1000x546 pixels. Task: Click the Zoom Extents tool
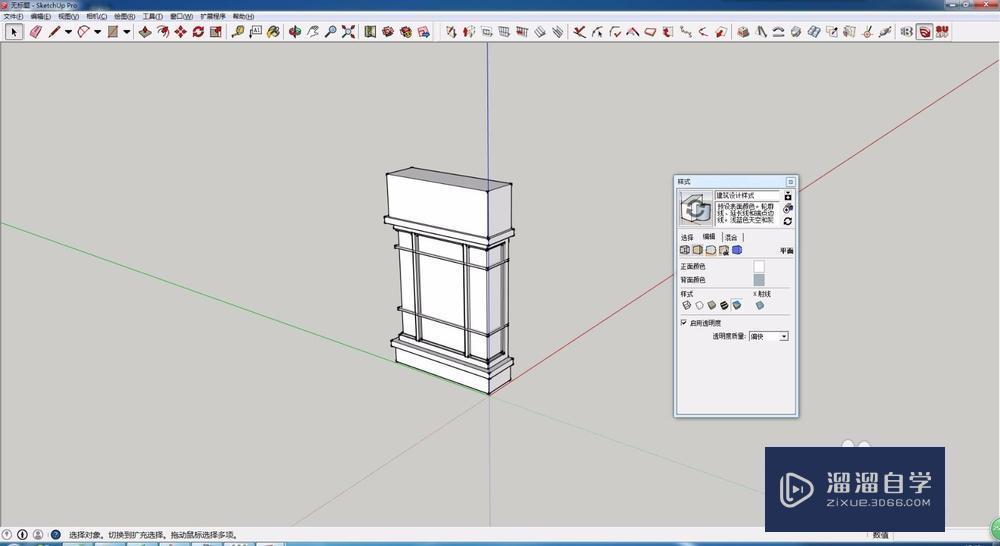click(348, 31)
